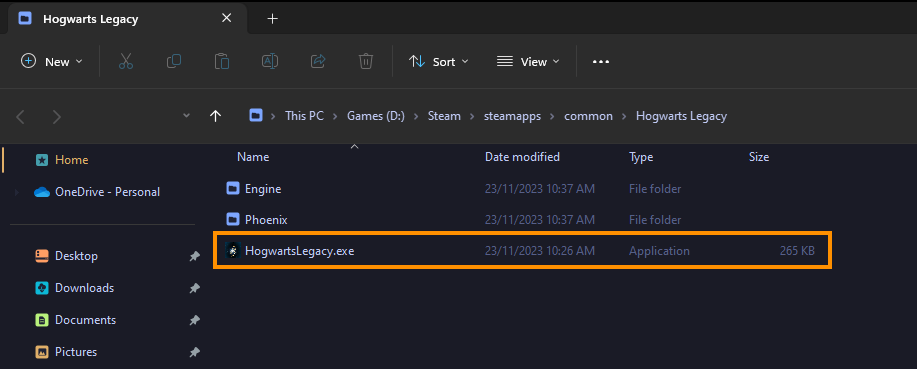Navigate to common in breadcrumb

[x=588, y=116]
